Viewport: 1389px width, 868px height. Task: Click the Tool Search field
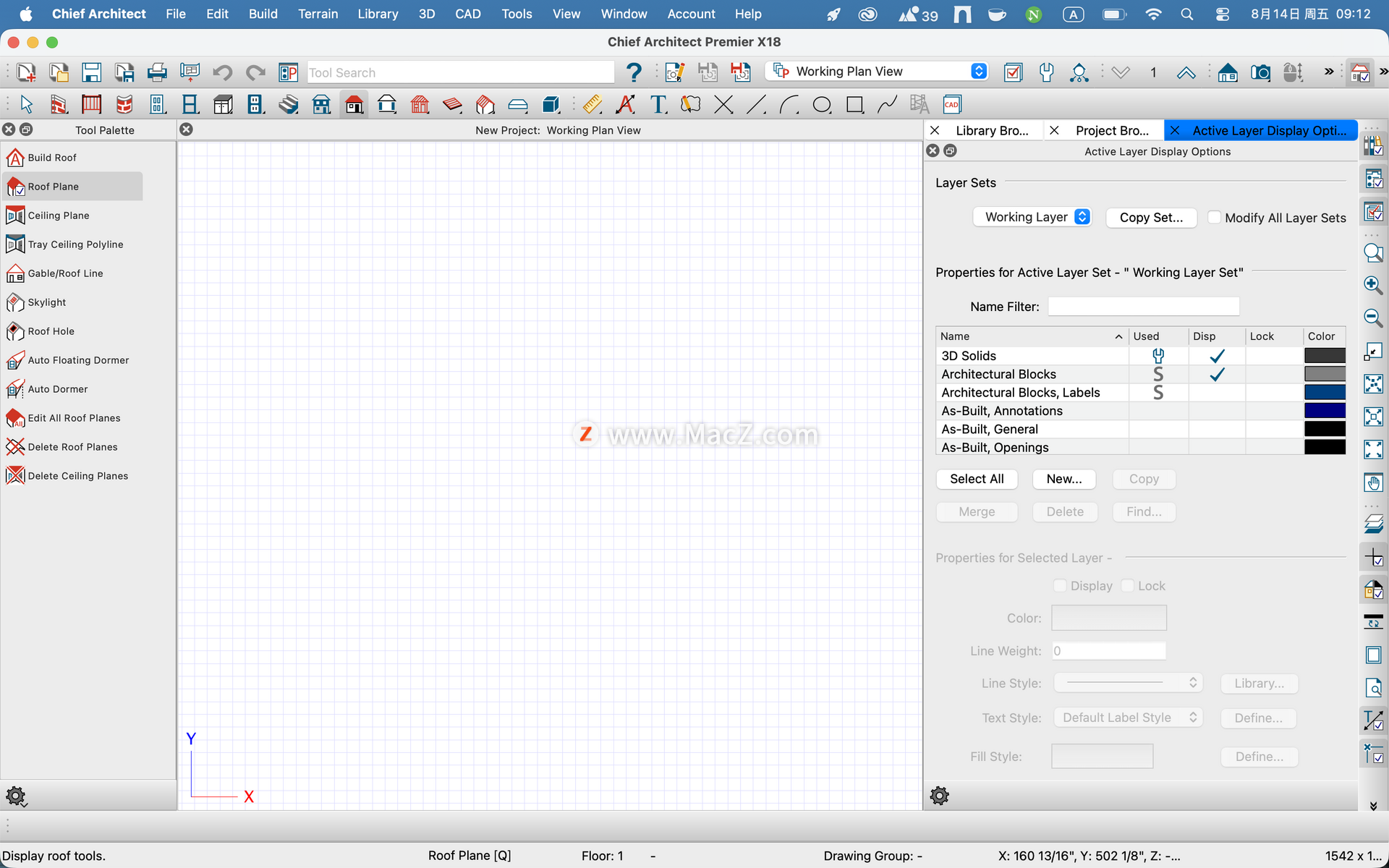[461, 72]
